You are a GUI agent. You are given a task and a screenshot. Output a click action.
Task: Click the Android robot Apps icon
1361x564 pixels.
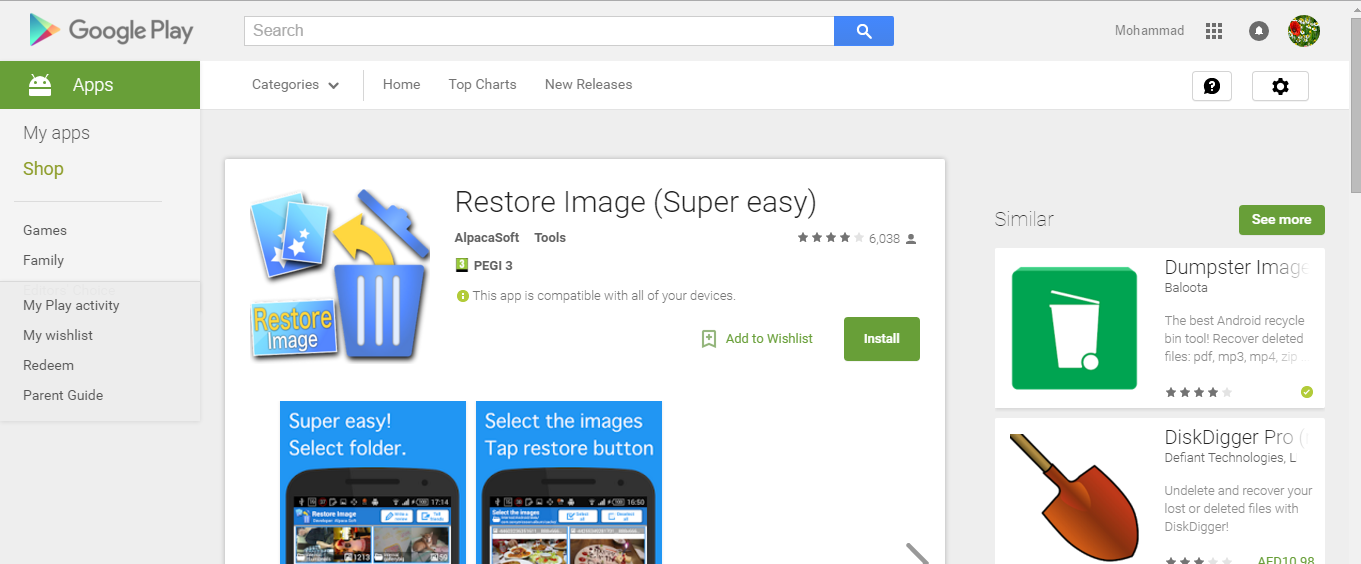pos(40,85)
